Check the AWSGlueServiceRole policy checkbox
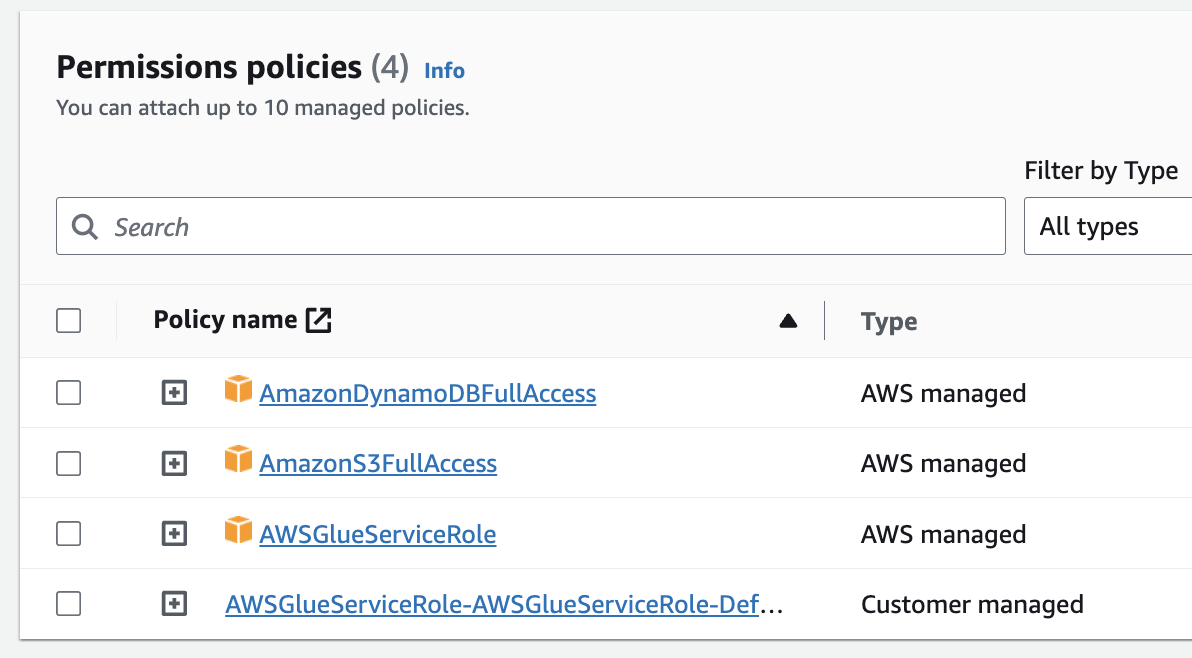 tap(68, 533)
